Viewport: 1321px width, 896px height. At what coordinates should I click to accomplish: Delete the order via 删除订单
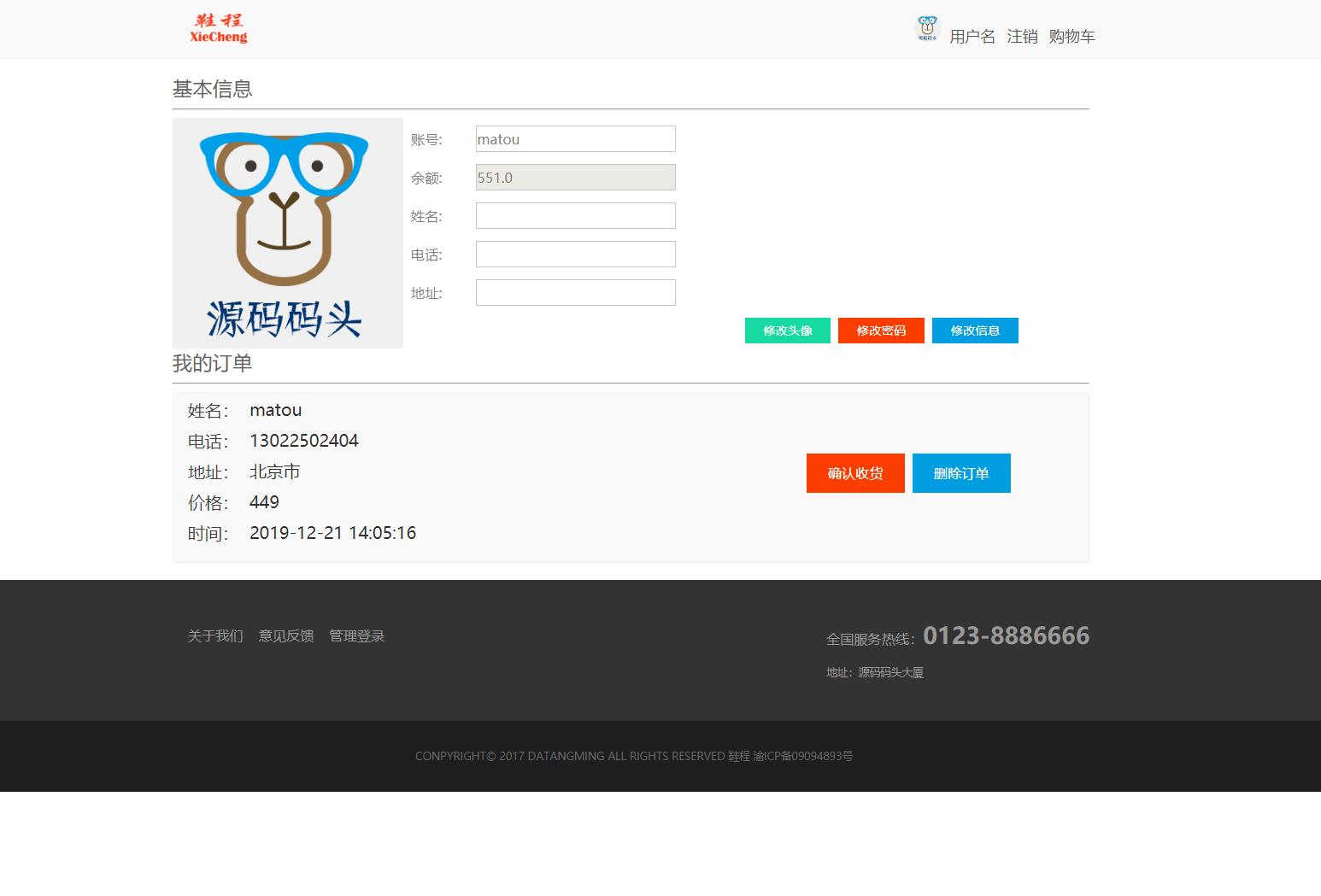coord(961,472)
